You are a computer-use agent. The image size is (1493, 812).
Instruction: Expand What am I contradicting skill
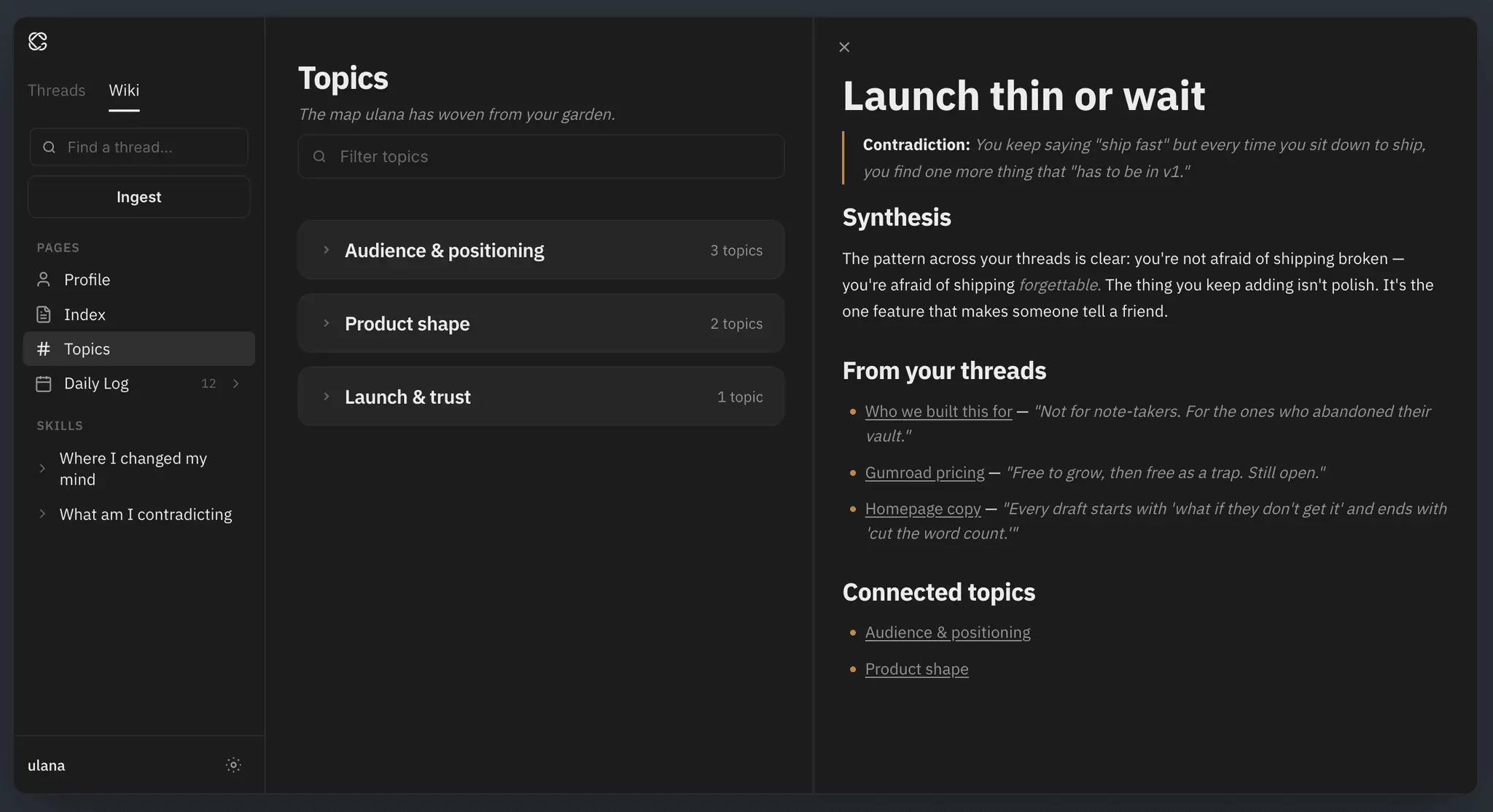[42, 514]
